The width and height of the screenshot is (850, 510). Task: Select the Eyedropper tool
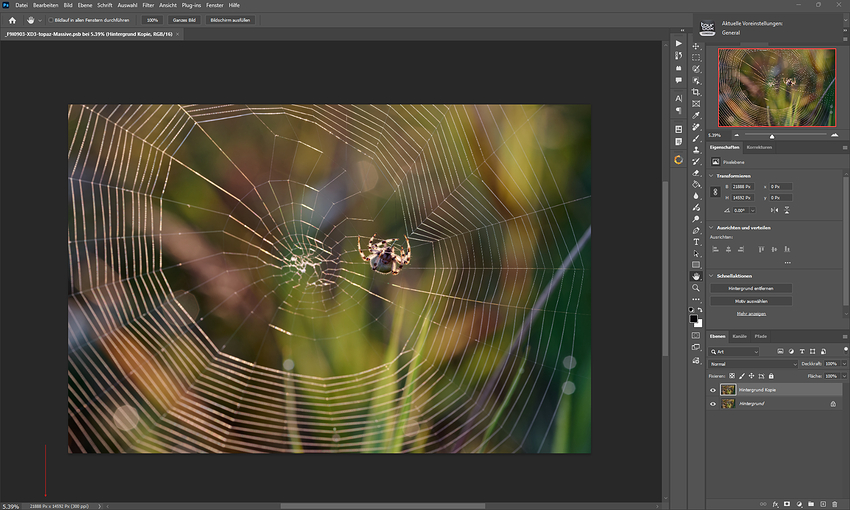tap(696, 115)
